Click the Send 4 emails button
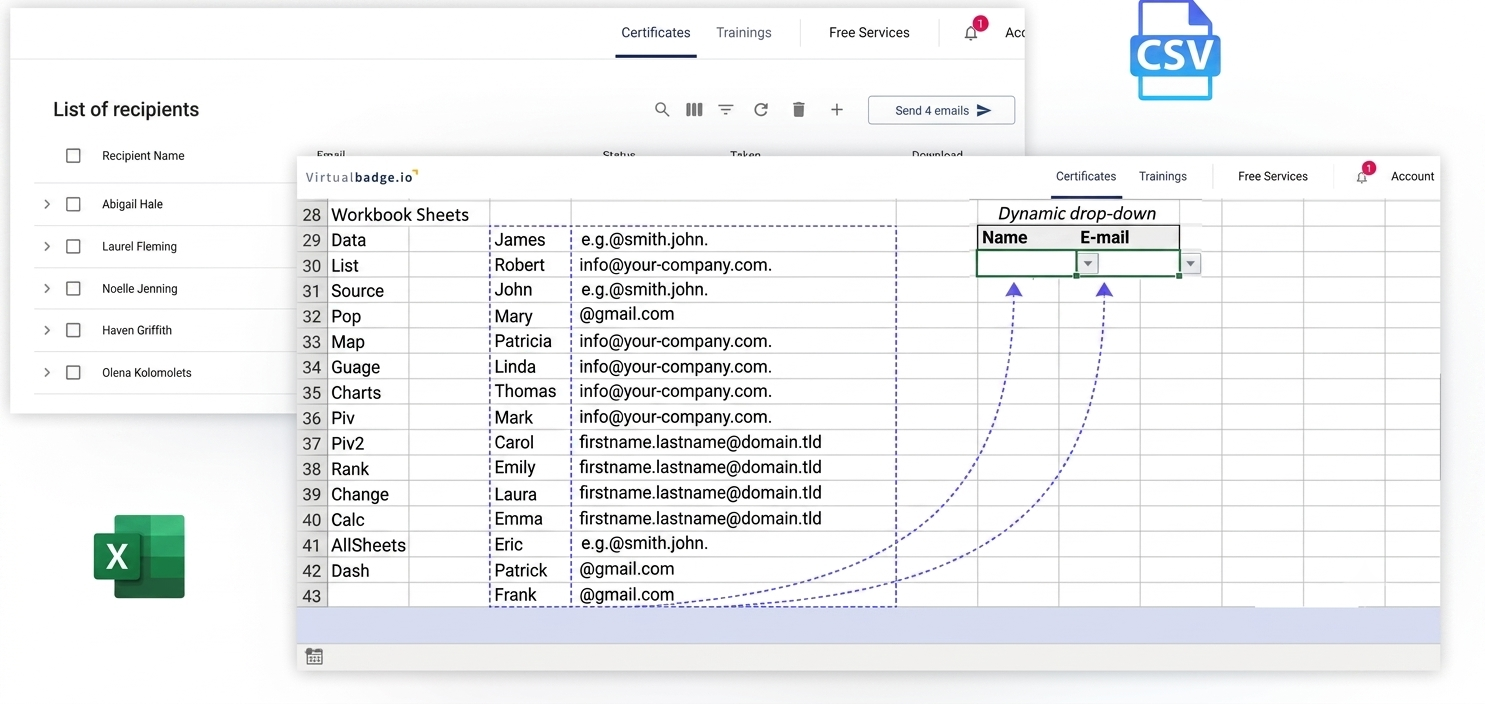The height and width of the screenshot is (704, 1485). [941, 110]
